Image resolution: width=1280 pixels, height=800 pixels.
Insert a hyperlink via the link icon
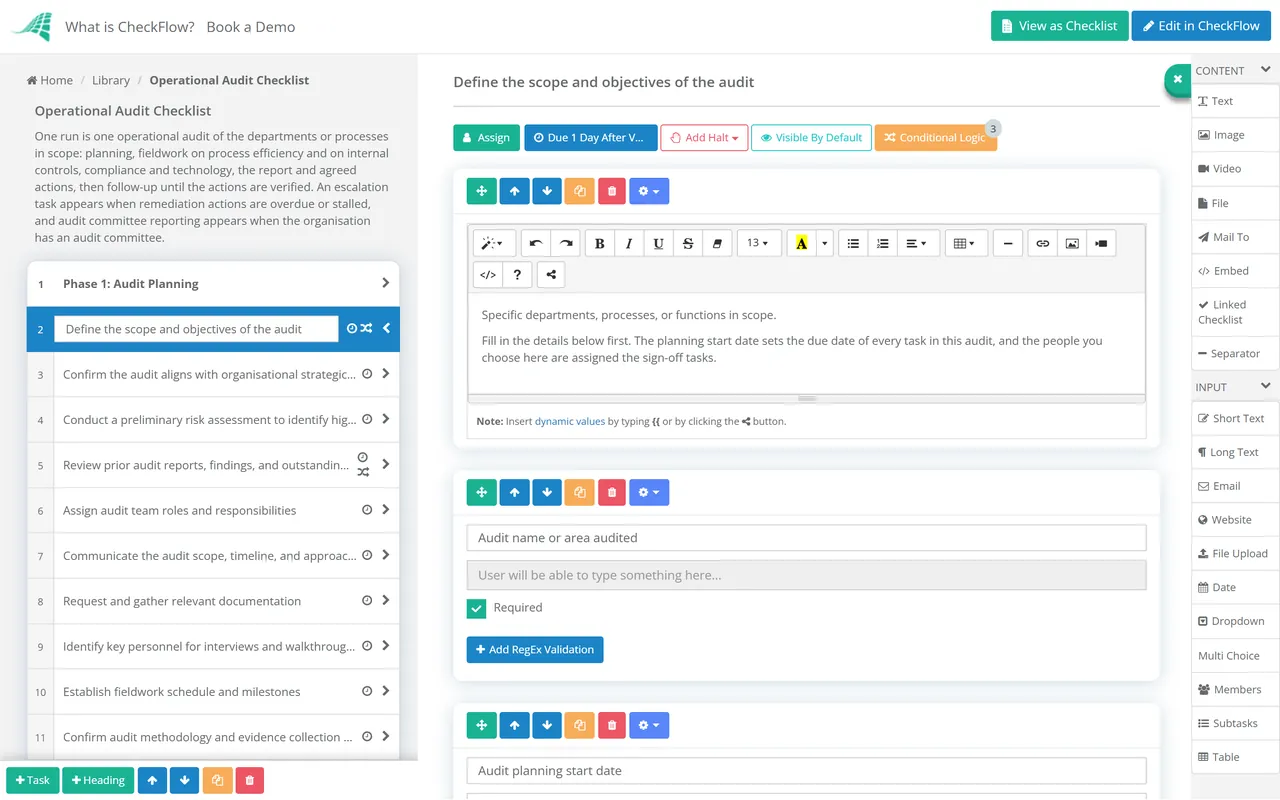[x=1043, y=243]
